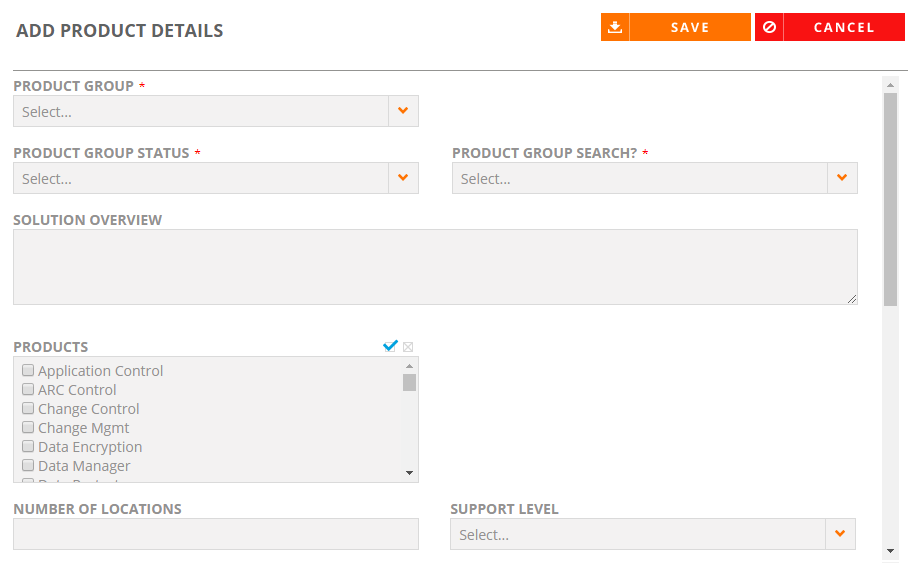Enable the Data Encryption checkbox

tap(28, 446)
